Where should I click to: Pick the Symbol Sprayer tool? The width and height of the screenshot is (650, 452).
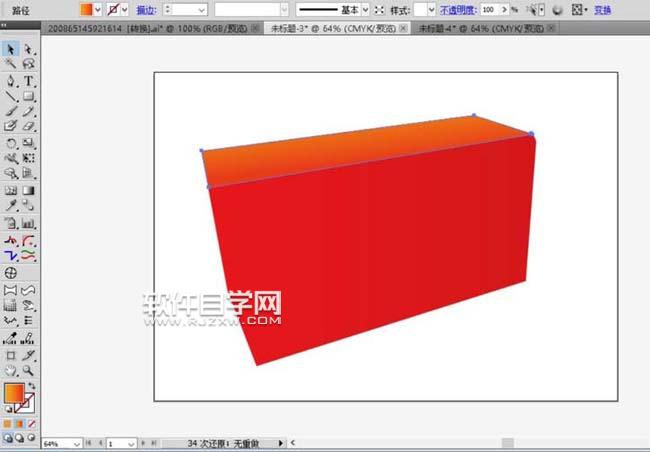click(10, 173)
